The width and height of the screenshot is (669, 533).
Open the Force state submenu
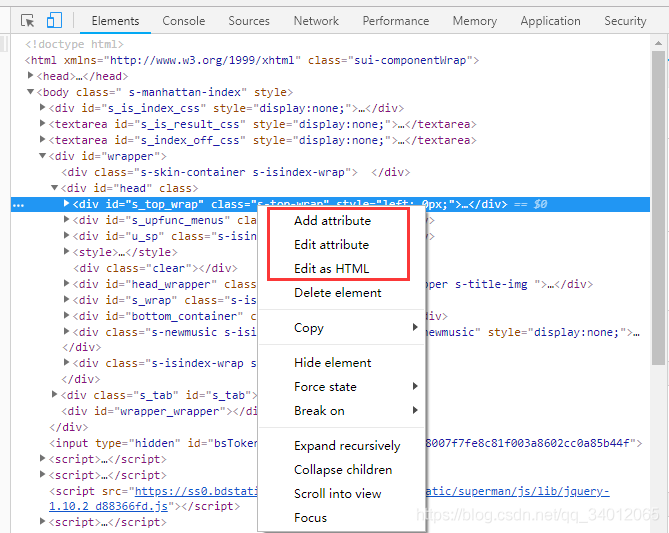[341, 387]
